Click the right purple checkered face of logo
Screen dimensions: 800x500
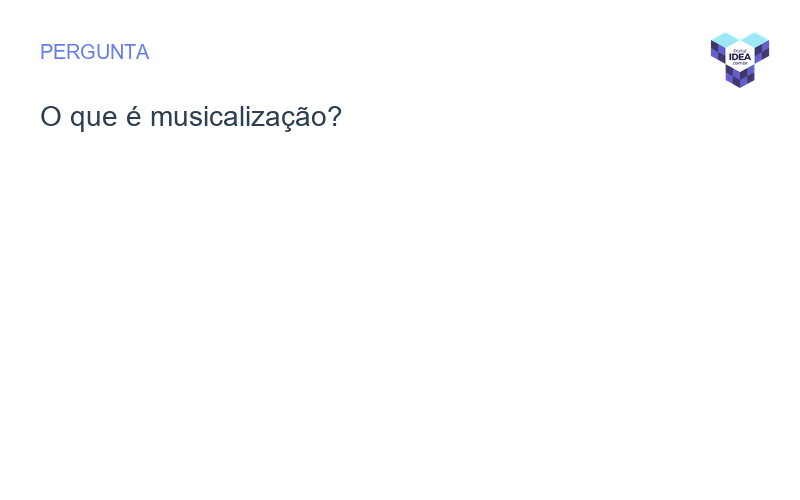click(x=762, y=51)
